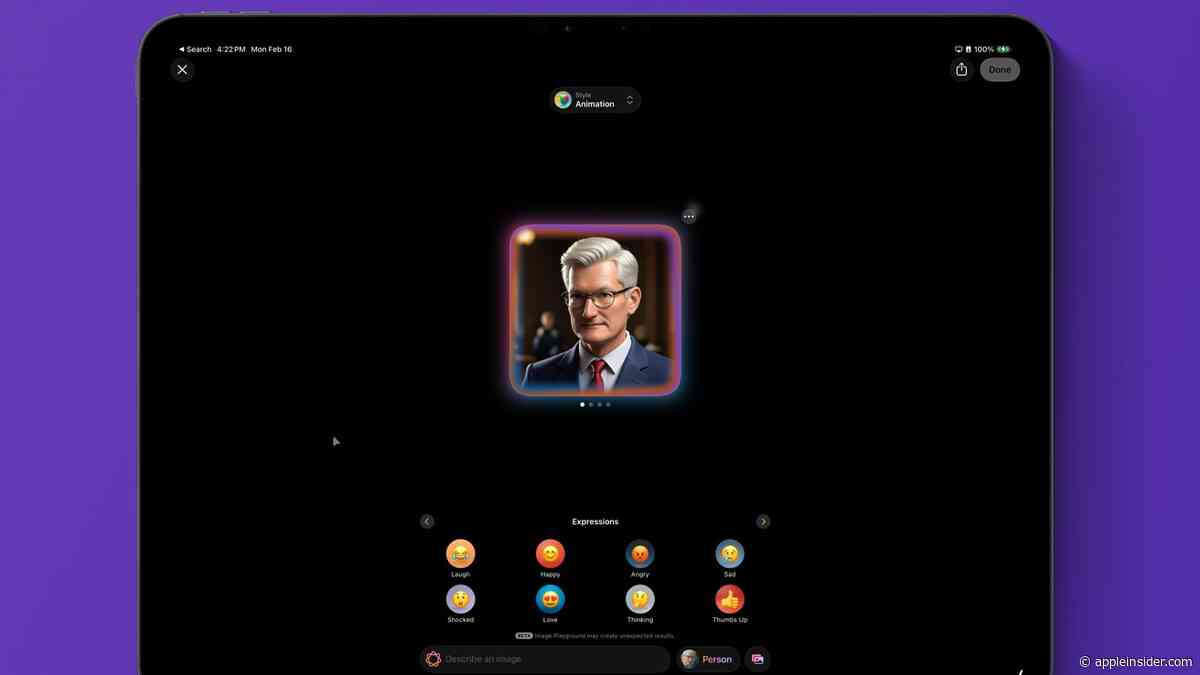Close the Image Playground editor
The image size is (1200, 675).
coord(182,69)
